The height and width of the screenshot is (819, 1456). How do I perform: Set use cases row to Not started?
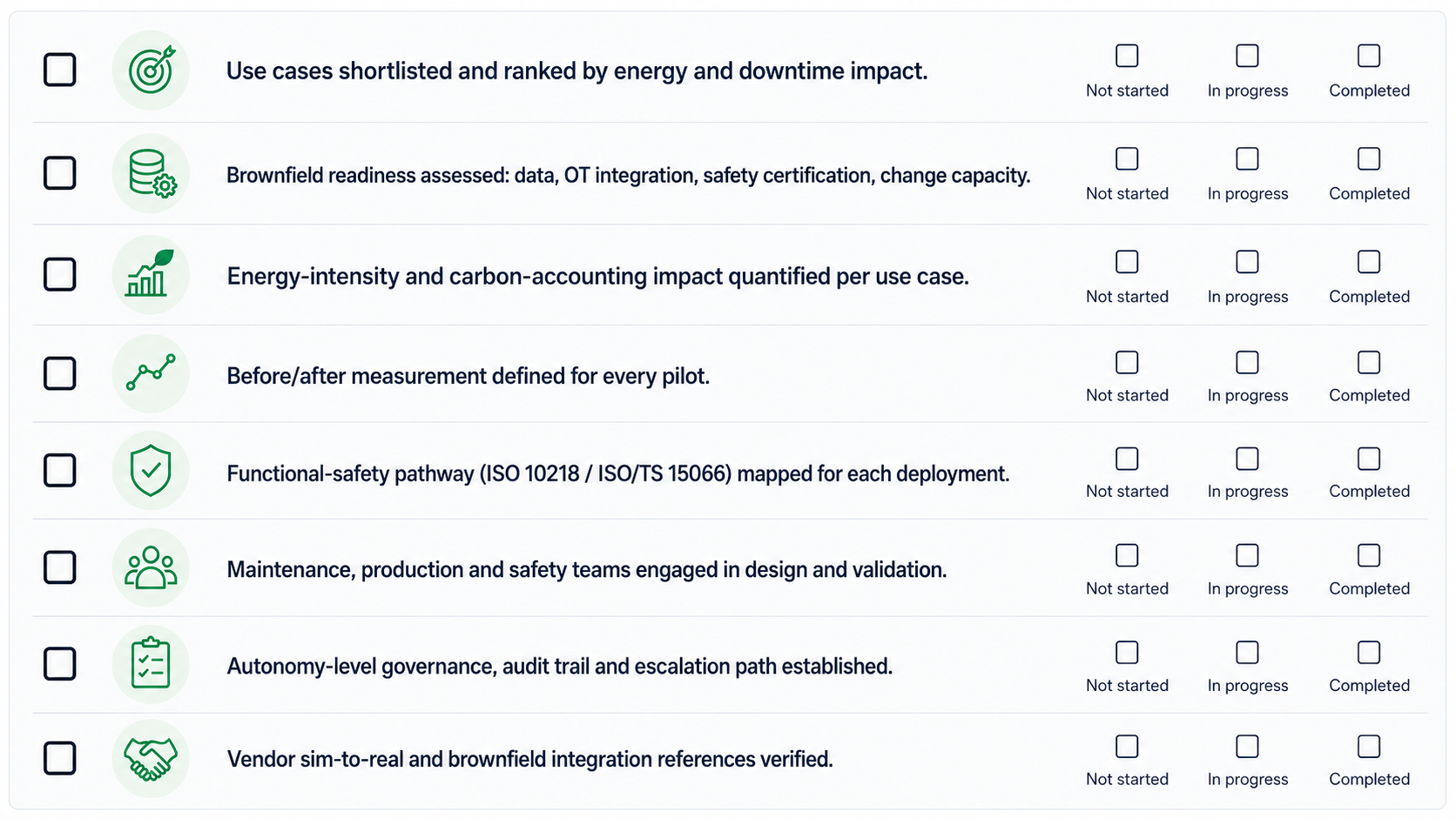click(1127, 56)
